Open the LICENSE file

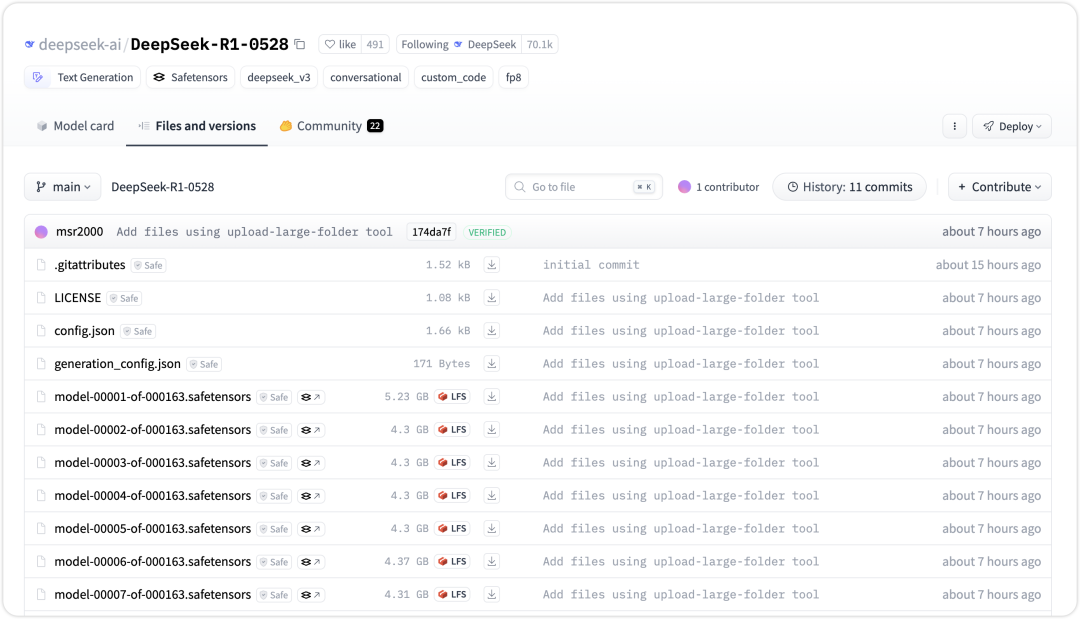pyautogui.click(x=78, y=297)
